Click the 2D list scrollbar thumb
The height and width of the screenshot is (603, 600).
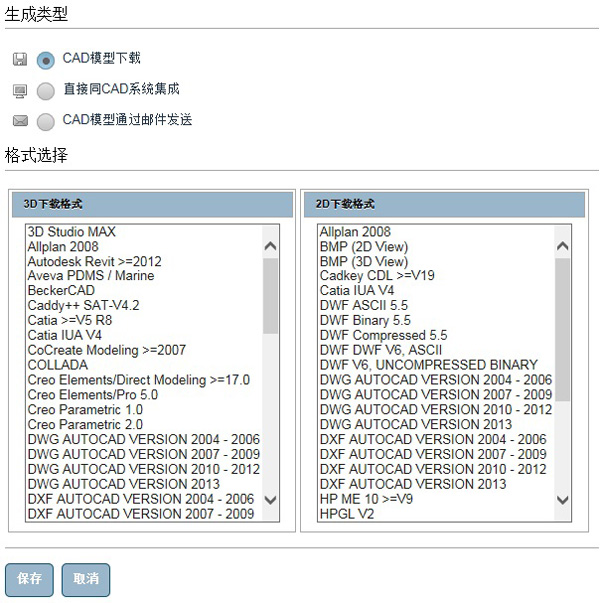pyautogui.click(x=563, y=330)
